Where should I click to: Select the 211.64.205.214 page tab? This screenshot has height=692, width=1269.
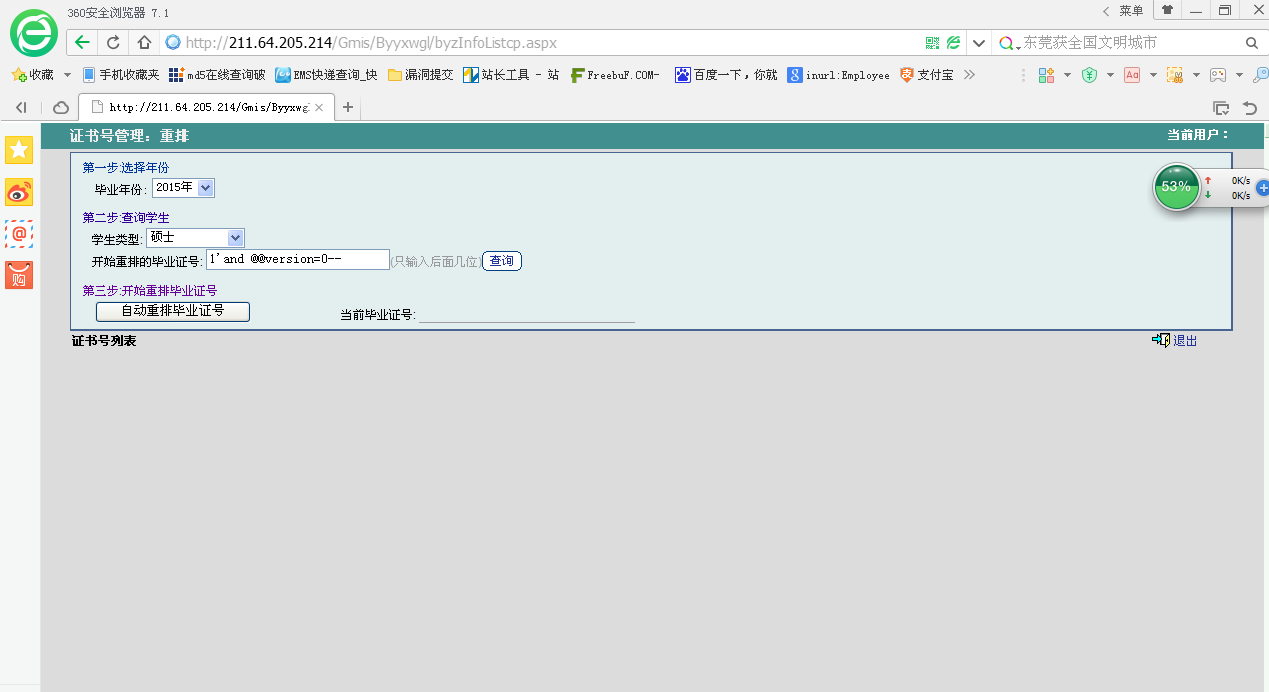pyautogui.click(x=205, y=107)
